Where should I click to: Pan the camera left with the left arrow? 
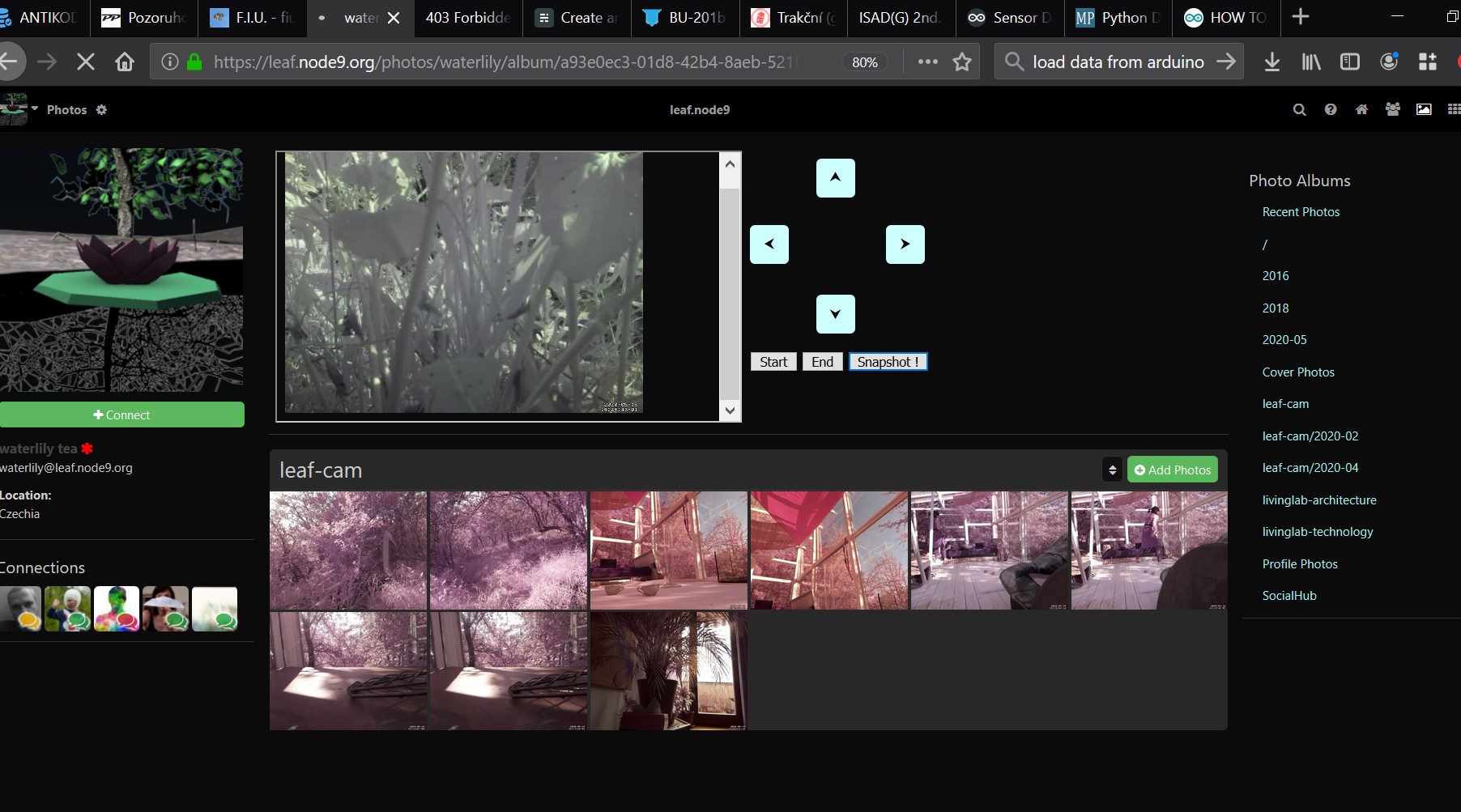click(x=769, y=244)
